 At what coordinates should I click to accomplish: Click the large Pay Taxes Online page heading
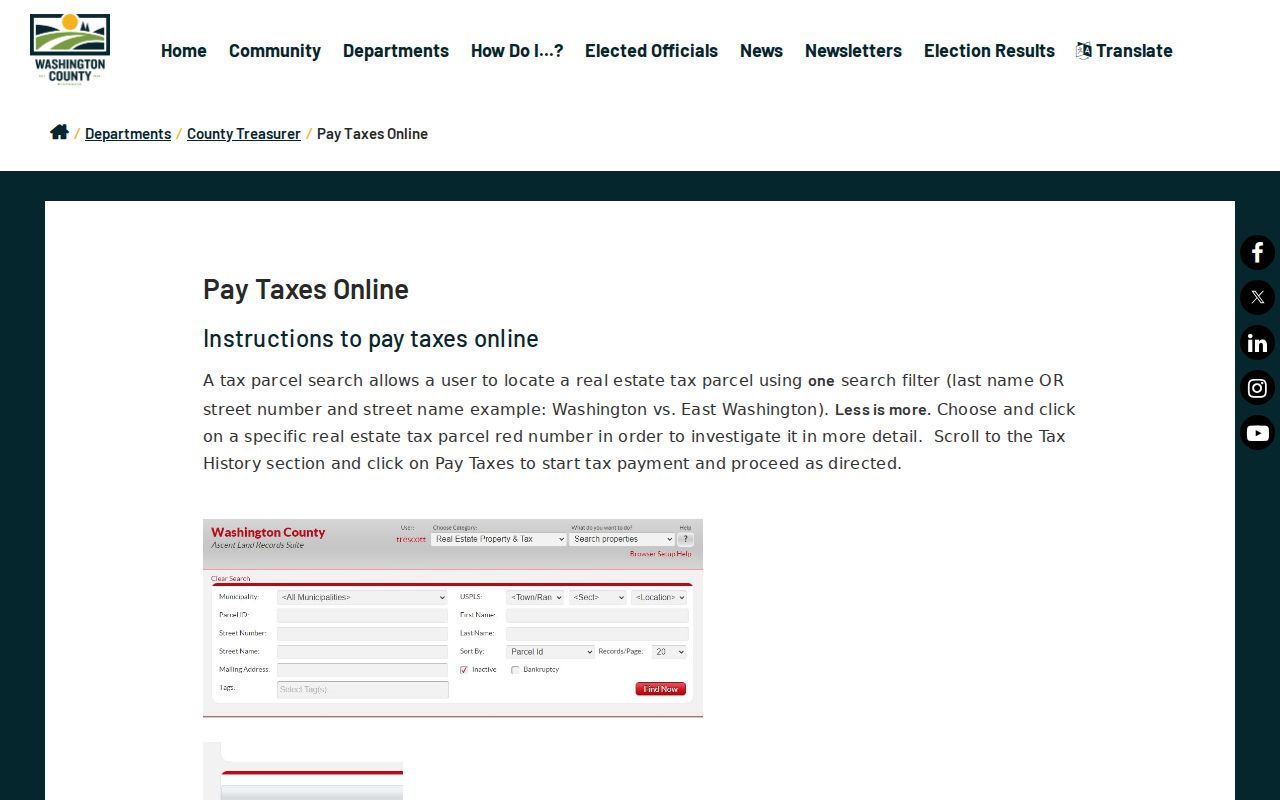306,289
